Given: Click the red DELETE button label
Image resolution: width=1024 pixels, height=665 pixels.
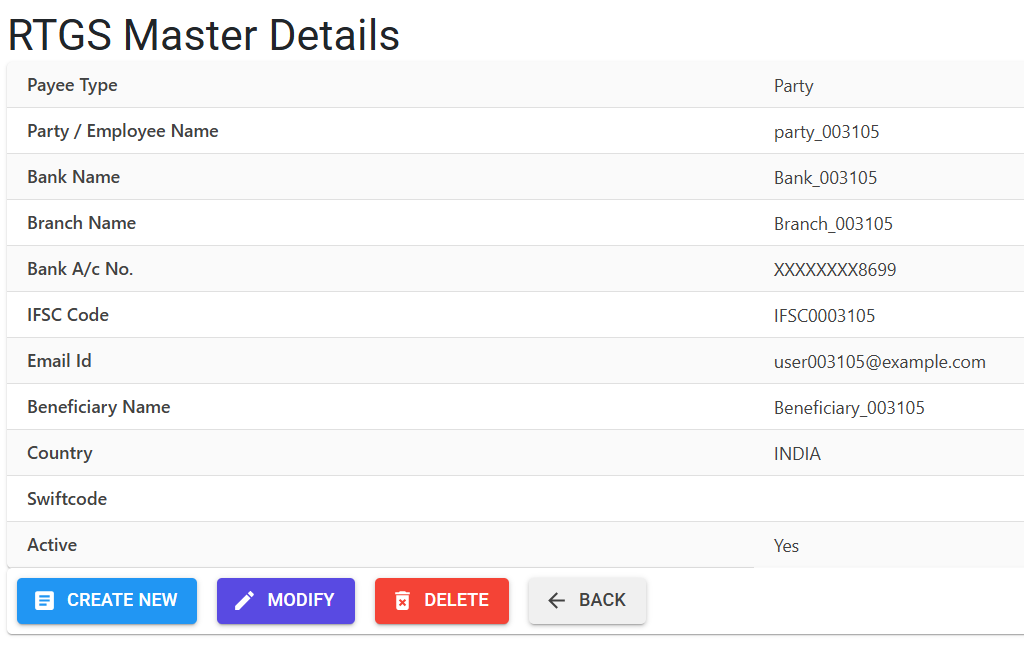Looking at the screenshot, I should 456,600.
